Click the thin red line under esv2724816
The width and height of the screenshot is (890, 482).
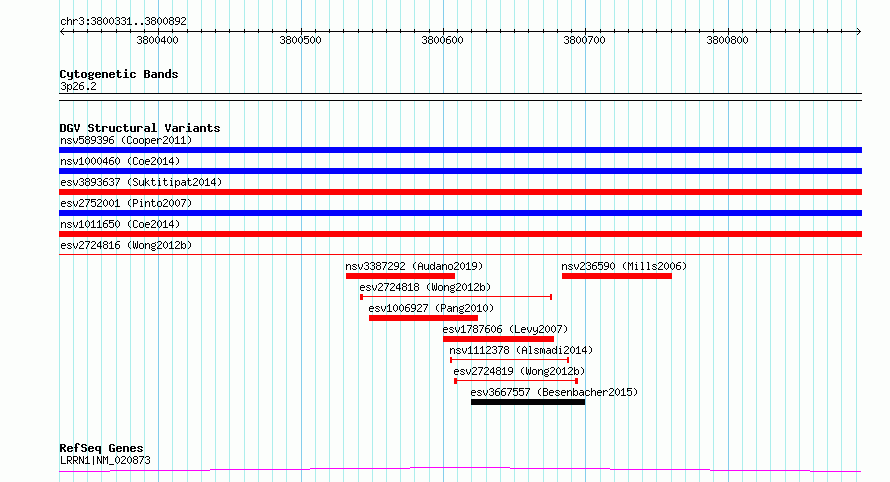pyautogui.click(x=460, y=254)
